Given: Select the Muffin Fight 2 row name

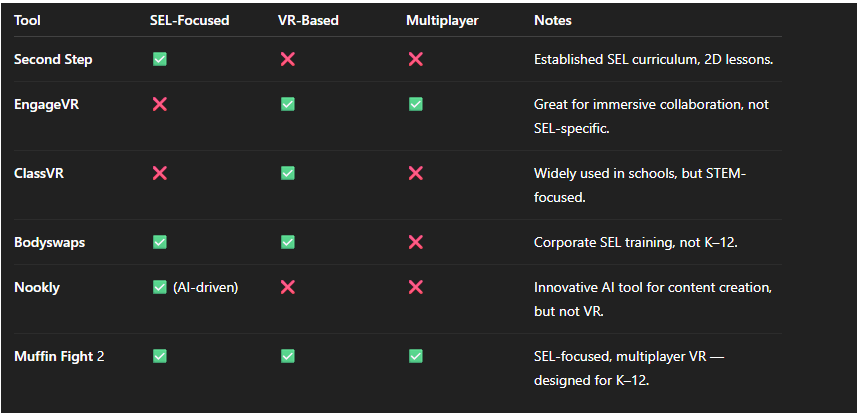Looking at the screenshot, I should [58, 356].
